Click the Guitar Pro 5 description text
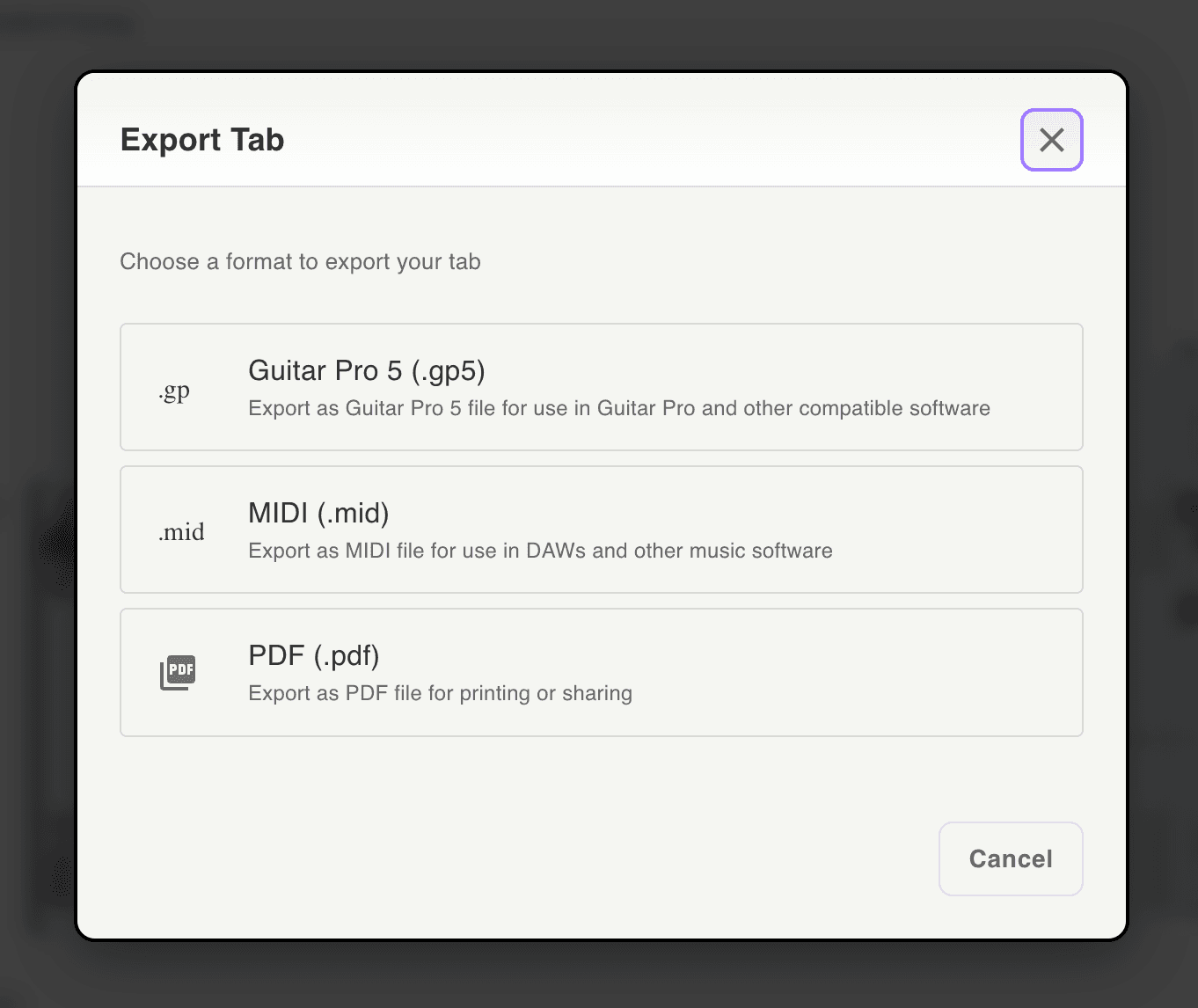 (618, 408)
